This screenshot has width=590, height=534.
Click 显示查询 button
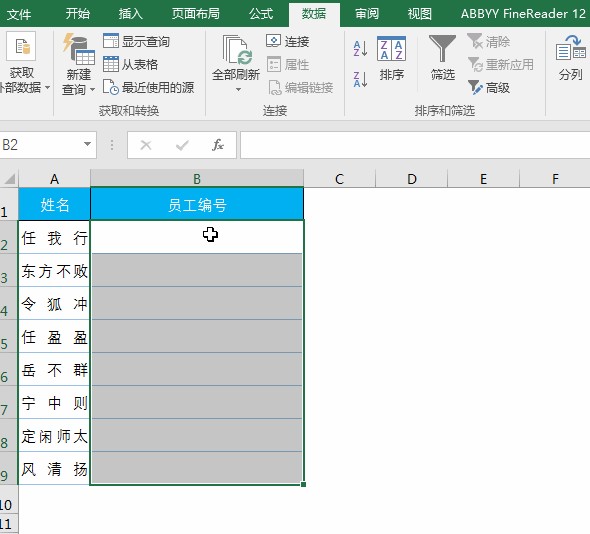click(x=136, y=41)
